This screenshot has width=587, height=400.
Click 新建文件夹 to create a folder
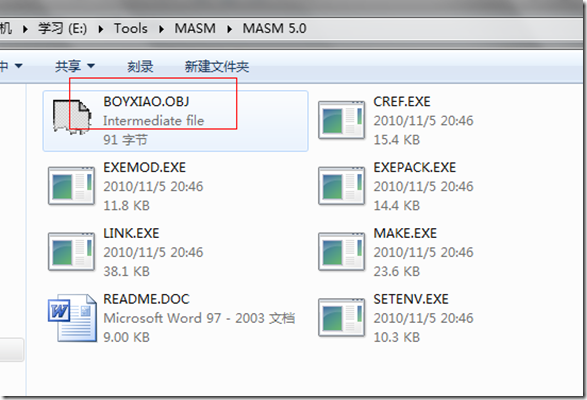coord(217,67)
